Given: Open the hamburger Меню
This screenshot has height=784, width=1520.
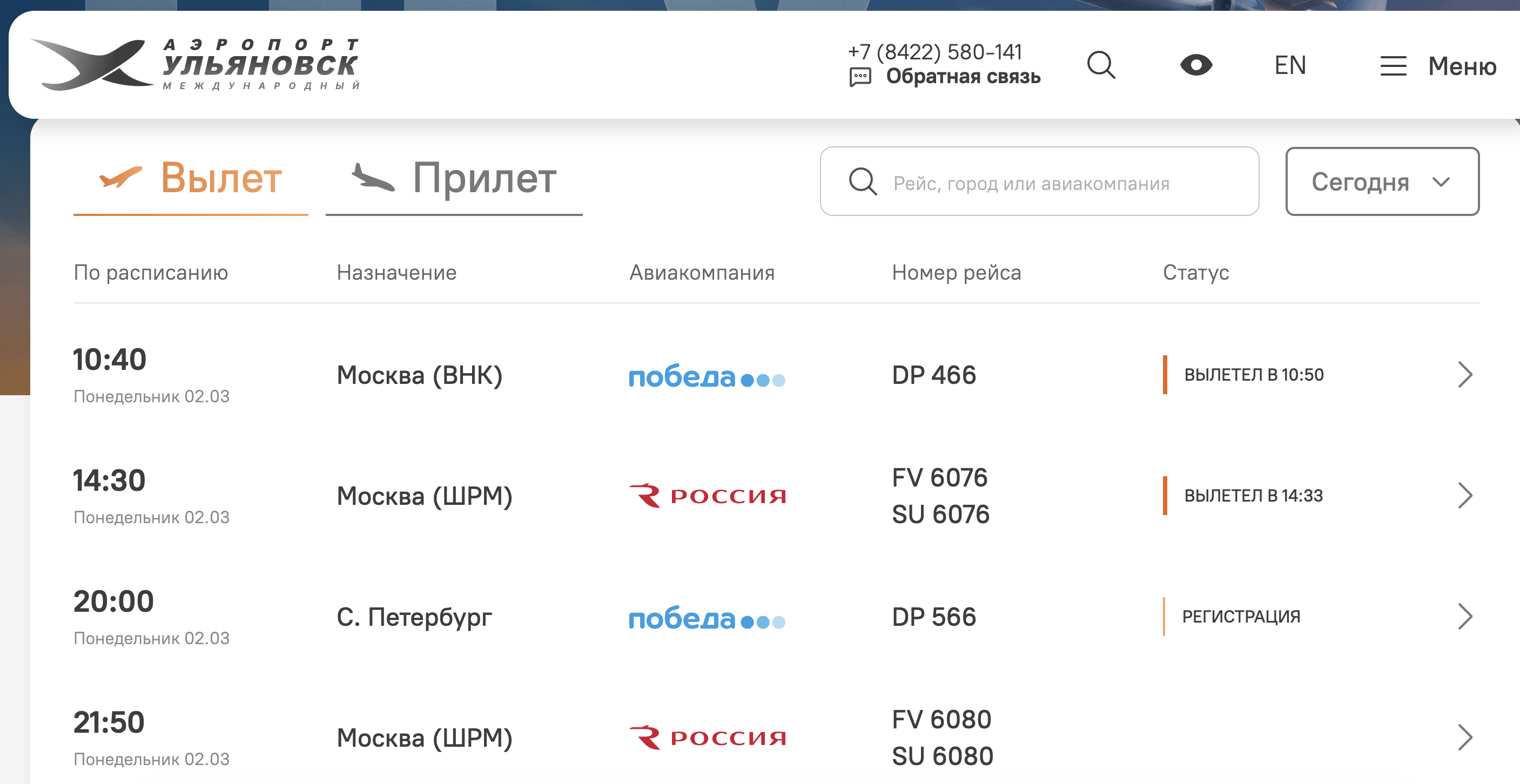Looking at the screenshot, I should (x=1437, y=66).
